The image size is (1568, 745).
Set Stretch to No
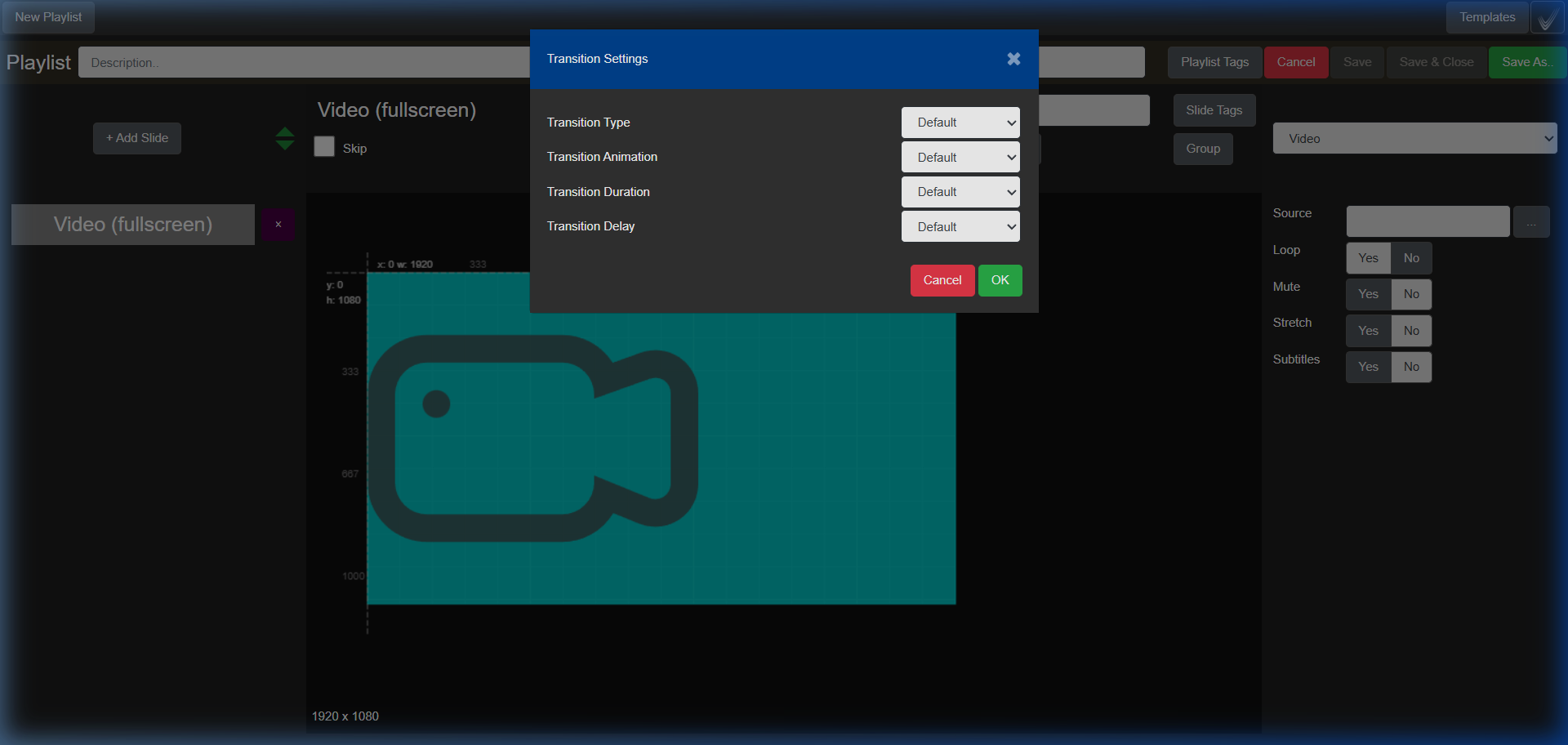click(x=1411, y=331)
